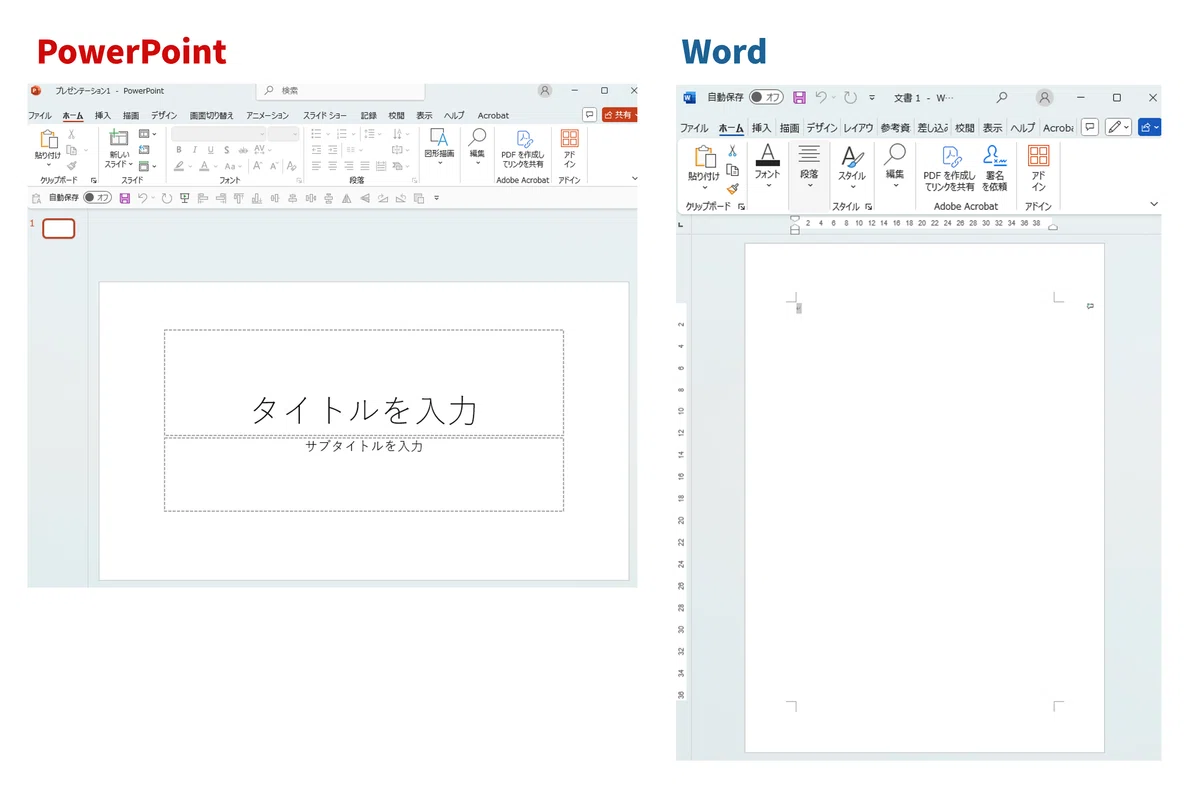Screen dimensions: 1200x797
Task: Click the search magnifier in Word title bar
Action: (1002, 97)
